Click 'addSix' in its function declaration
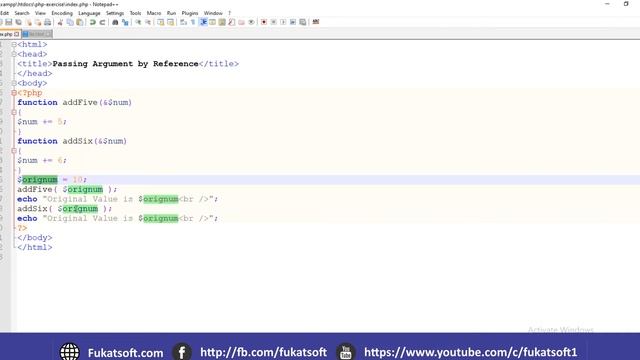Image resolution: width=640 pixels, height=360 pixels. [x=78, y=141]
